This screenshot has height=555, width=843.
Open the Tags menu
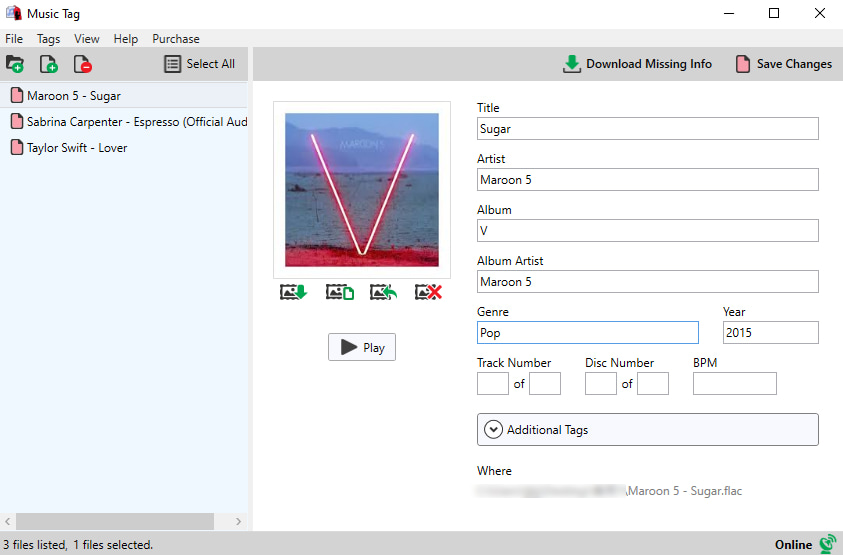(48, 39)
